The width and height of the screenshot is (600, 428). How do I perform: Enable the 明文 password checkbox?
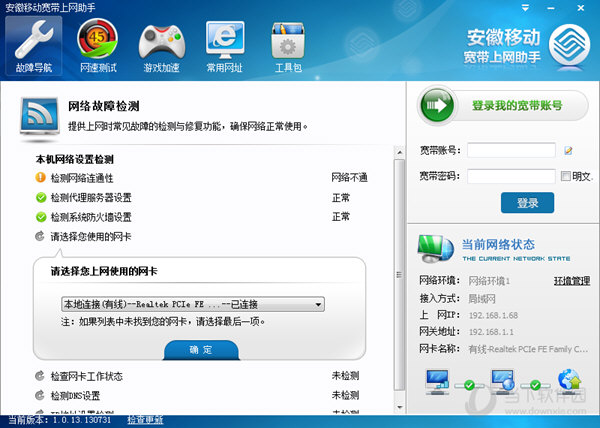(566, 176)
